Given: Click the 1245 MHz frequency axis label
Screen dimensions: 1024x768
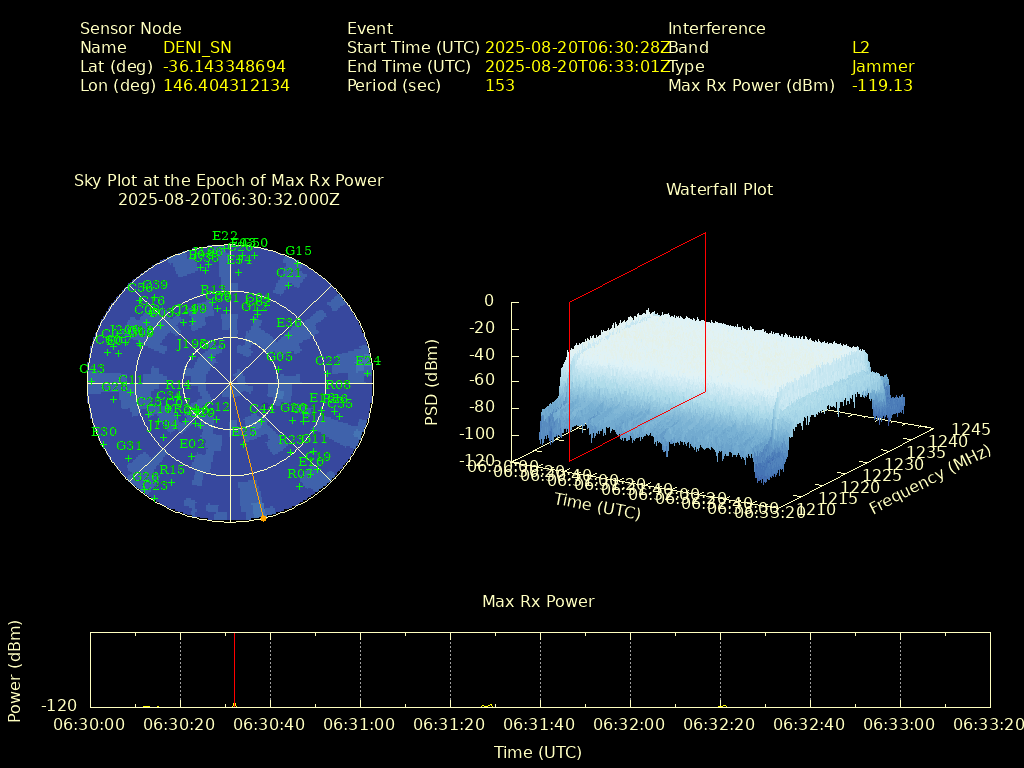Looking at the screenshot, I should pyautogui.click(x=971, y=429).
